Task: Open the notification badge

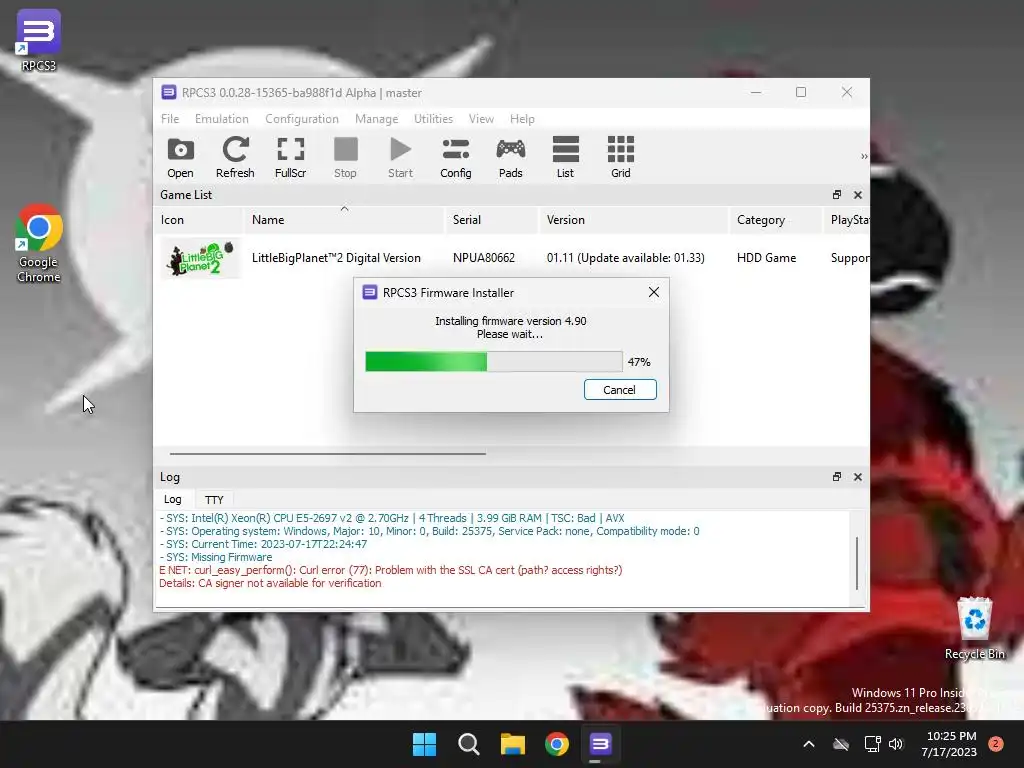Action: click(x=996, y=744)
